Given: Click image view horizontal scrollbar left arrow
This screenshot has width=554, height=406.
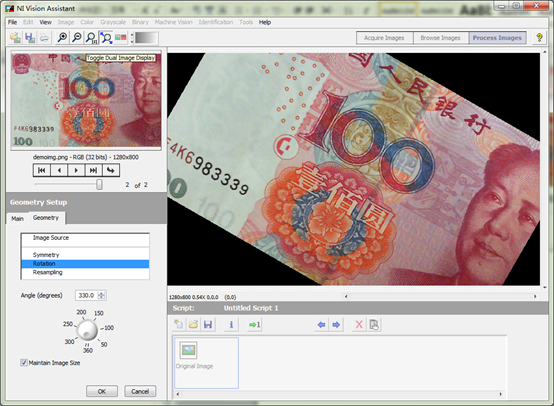Looking at the screenshot, I should pos(346,296).
